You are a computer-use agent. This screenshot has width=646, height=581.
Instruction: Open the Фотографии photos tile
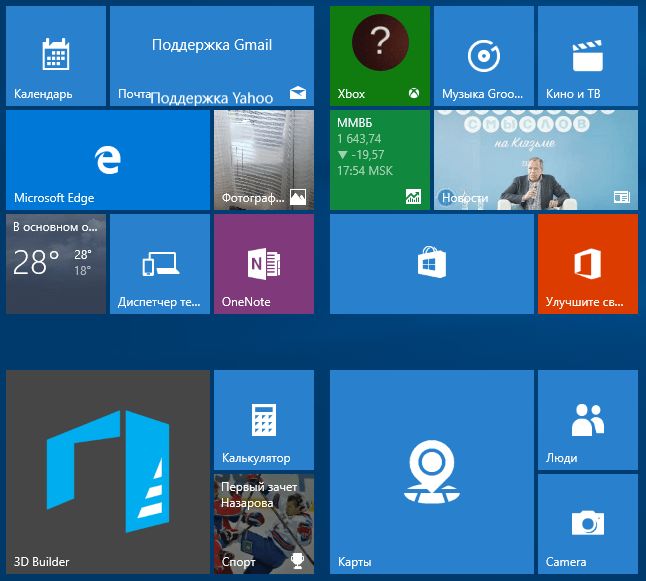pos(264,160)
